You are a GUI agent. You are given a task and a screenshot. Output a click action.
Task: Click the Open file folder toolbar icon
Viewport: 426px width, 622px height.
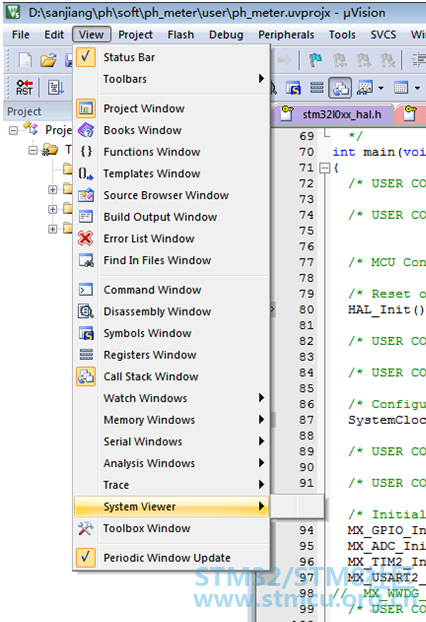pos(48,60)
